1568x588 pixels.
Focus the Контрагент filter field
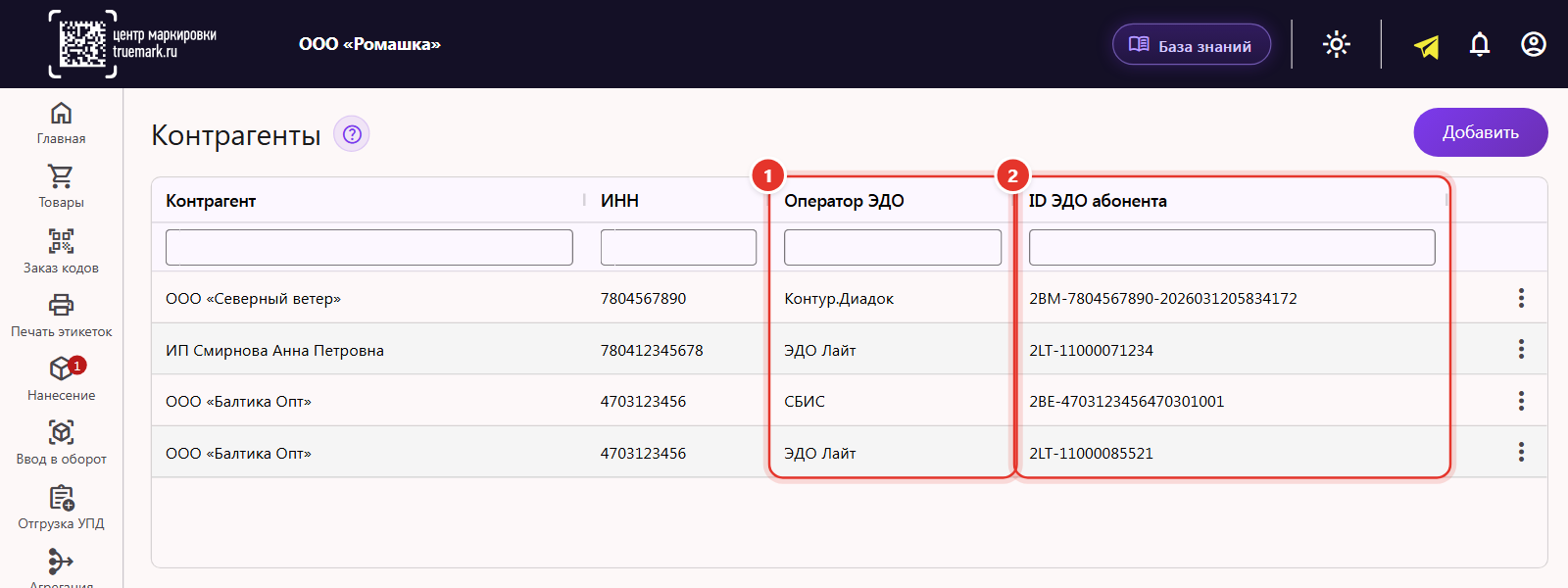click(x=369, y=247)
